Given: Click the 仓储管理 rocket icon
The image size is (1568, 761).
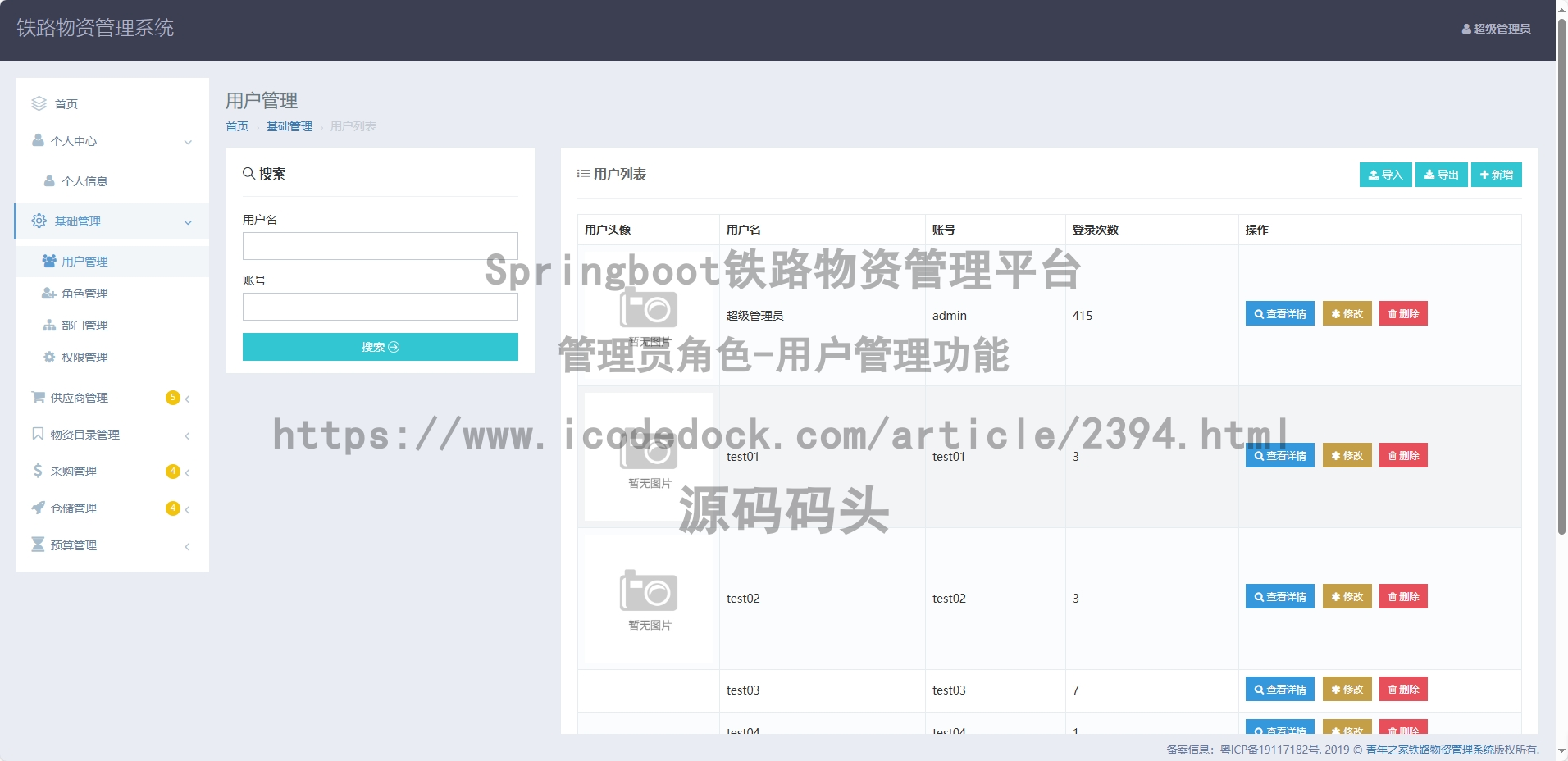Looking at the screenshot, I should [x=38, y=508].
